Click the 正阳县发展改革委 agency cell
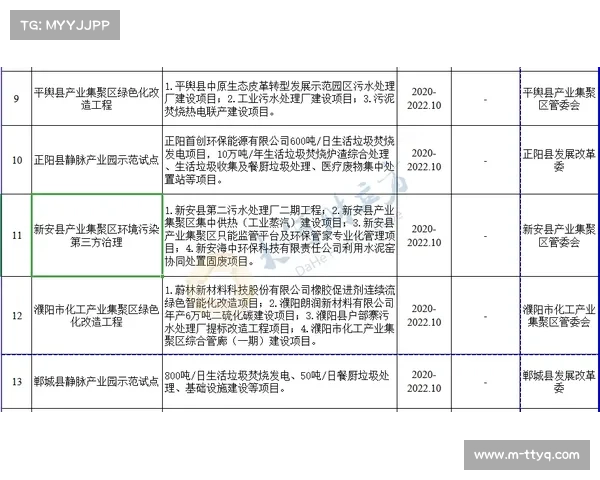 coord(556,160)
